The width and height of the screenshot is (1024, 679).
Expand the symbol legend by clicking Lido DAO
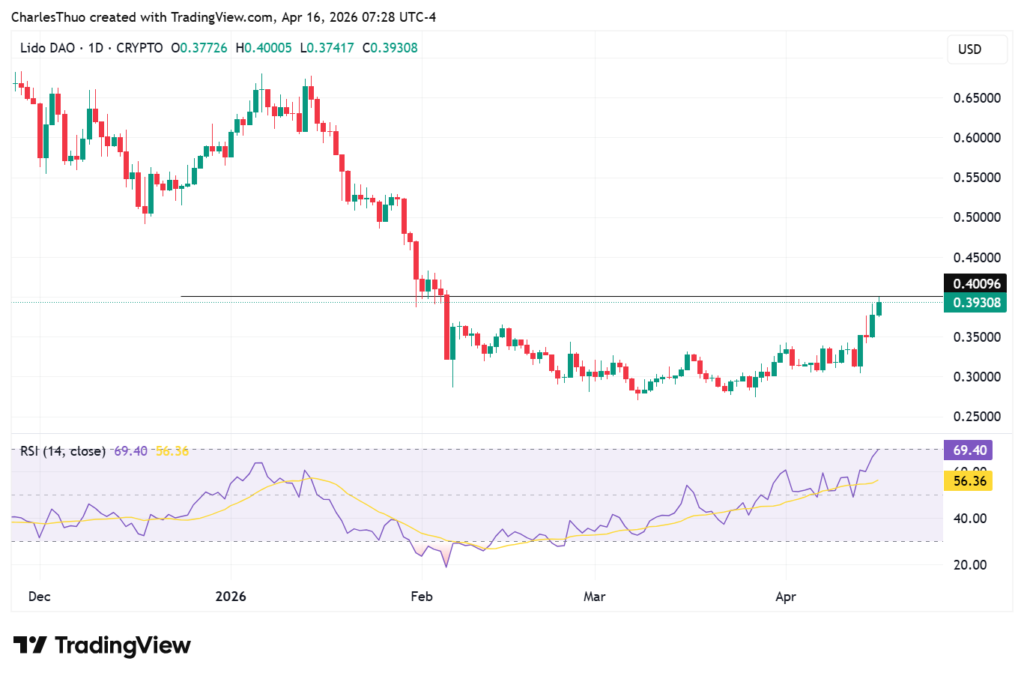[x=42, y=47]
